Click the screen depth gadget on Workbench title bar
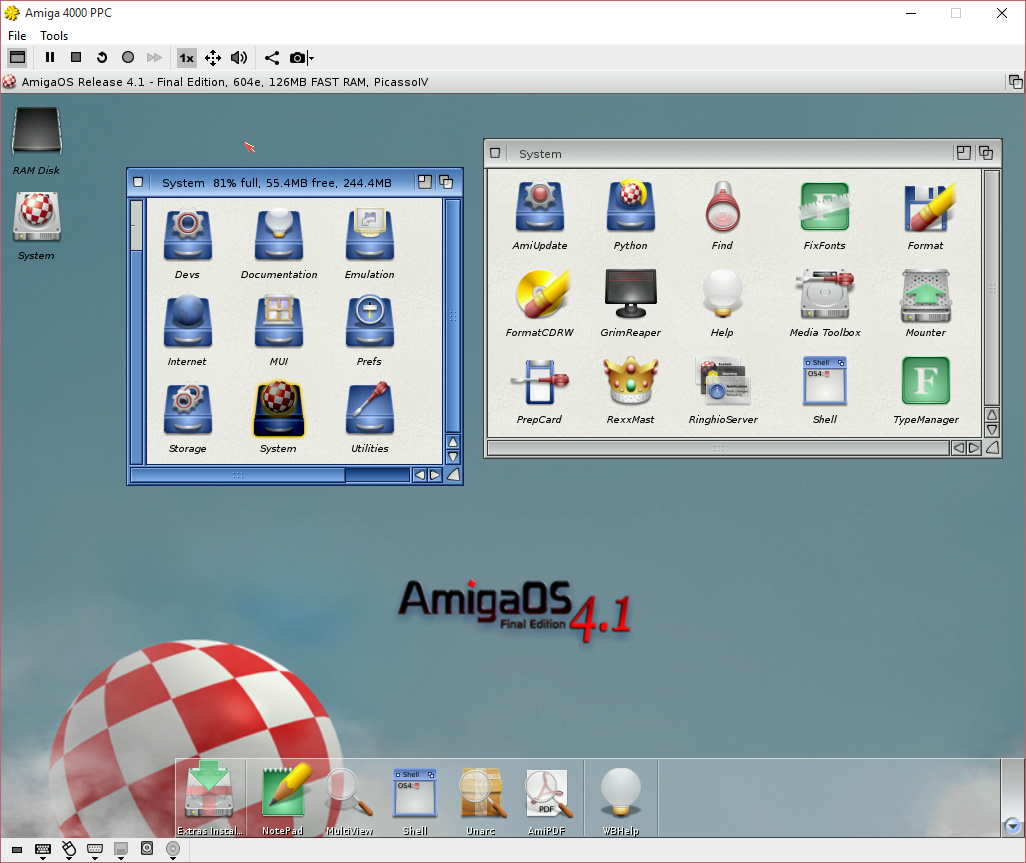Screen dimensions: 1026x863 [x=1015, y=82]
